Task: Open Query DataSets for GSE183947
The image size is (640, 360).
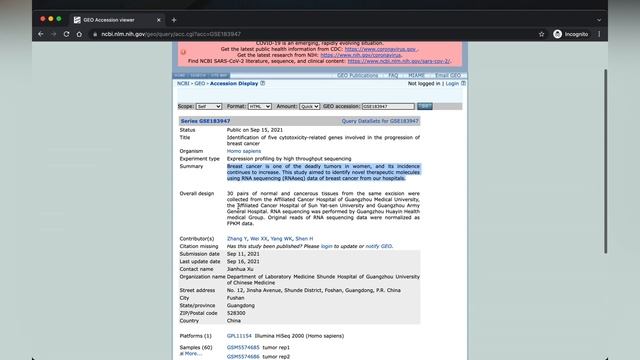Action: click(380, 121)
